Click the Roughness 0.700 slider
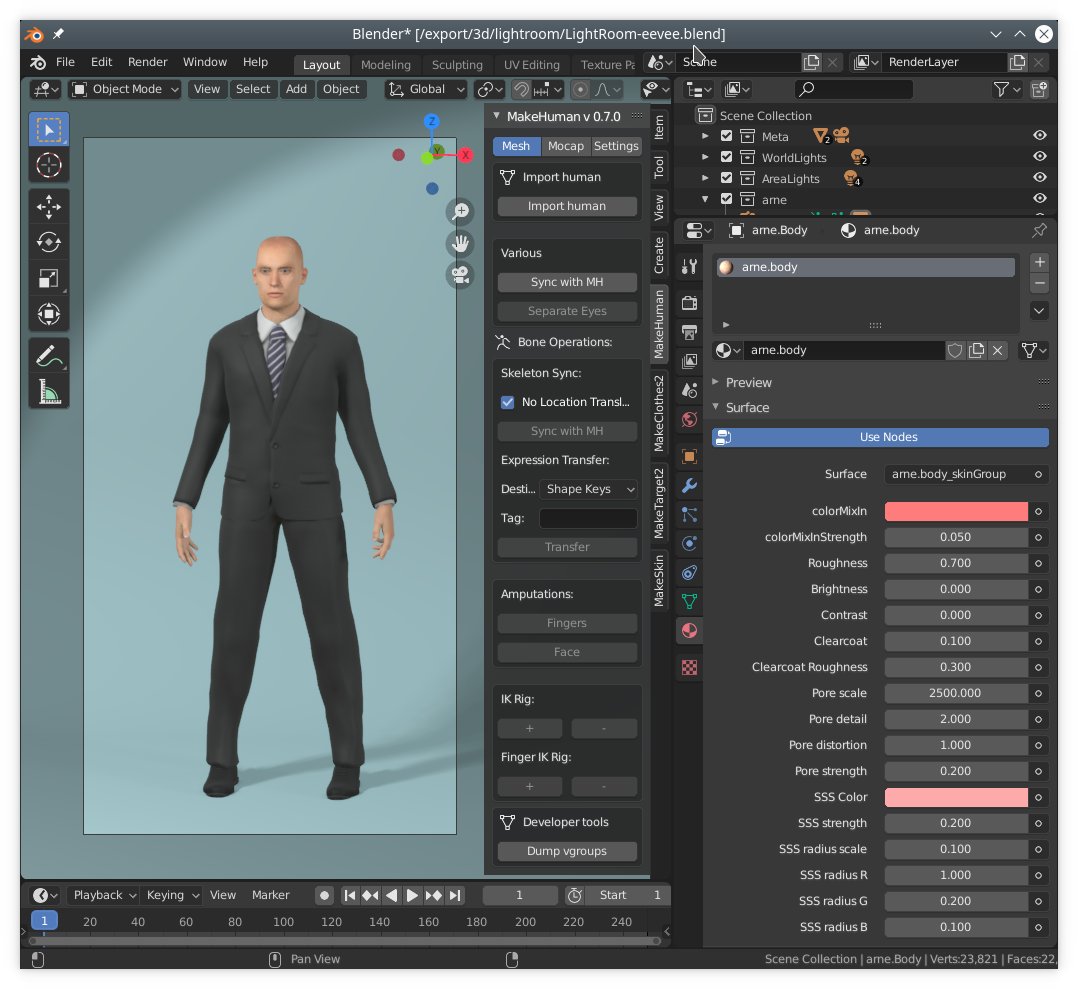The image size is (1078, 989). point(956,564)
